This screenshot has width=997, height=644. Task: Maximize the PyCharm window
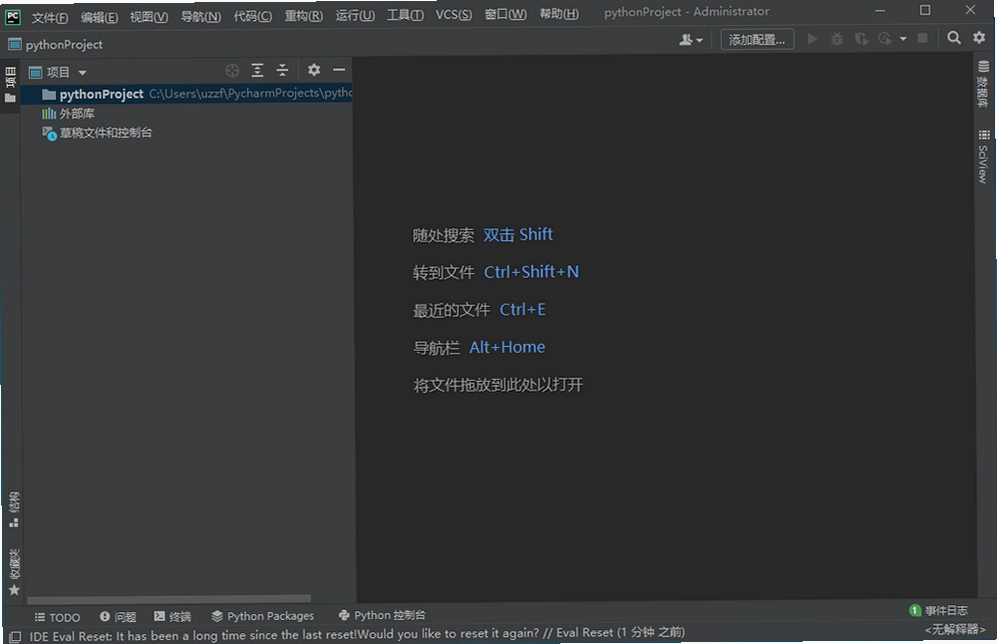(x=925, y=10)
